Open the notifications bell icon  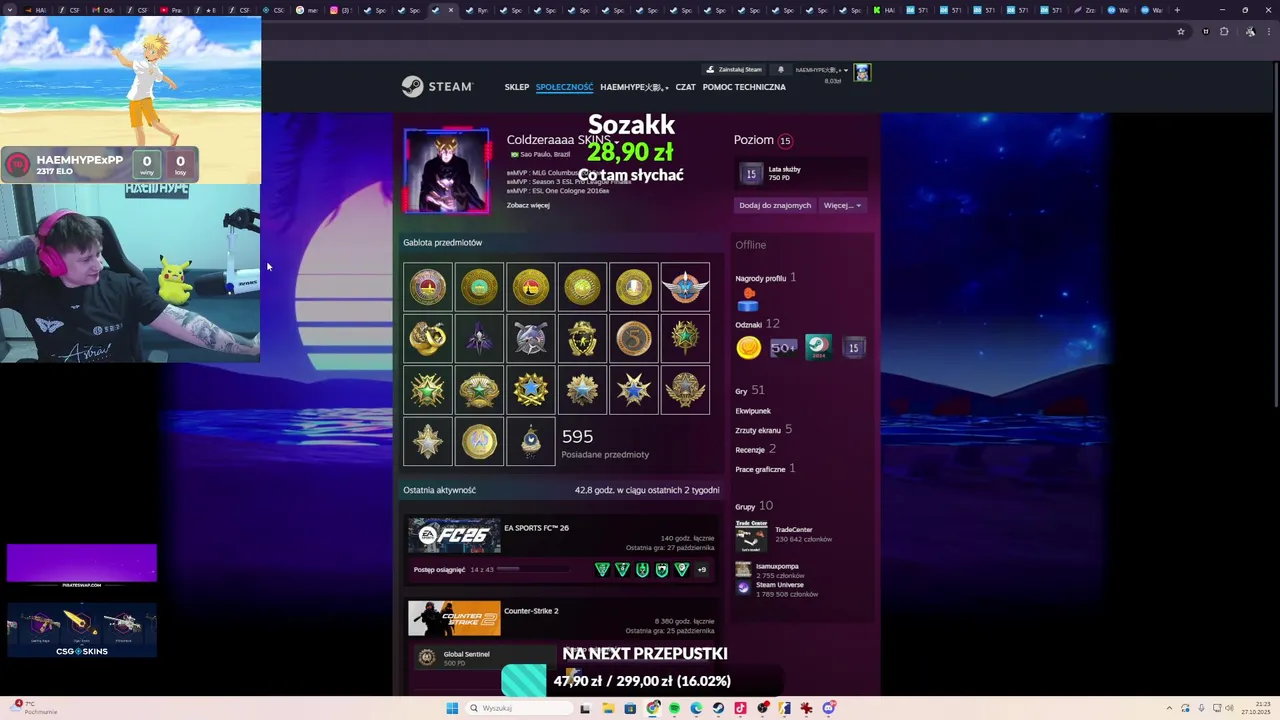[x=781, y=70]
